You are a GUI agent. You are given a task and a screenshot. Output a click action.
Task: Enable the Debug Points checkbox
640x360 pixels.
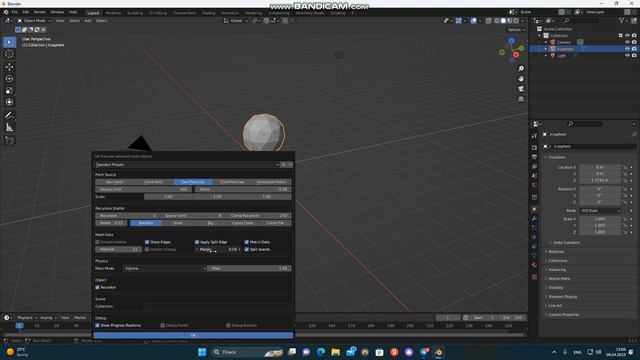162,325
